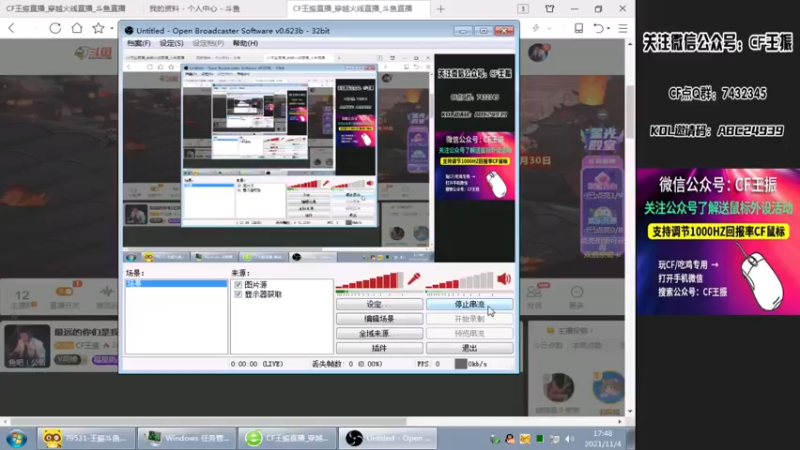Open user avatar on Douyu header
This screenshot has height=450, width=800.
click(538, 53)
